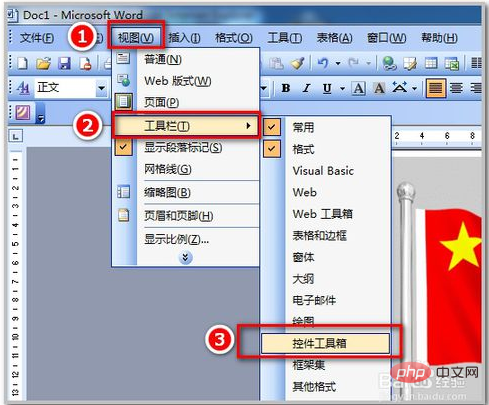Select 控件工具箱 in the toolbars submenu
The image size is (489, 405).
325,343
